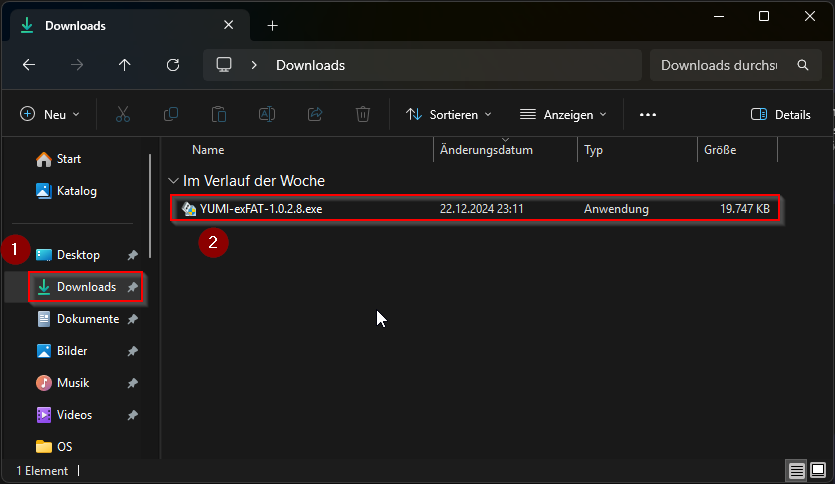Click the Paste clipboard icon
Image resolution: width=835 pixels, height=484 pixels.
click(219, 114)
